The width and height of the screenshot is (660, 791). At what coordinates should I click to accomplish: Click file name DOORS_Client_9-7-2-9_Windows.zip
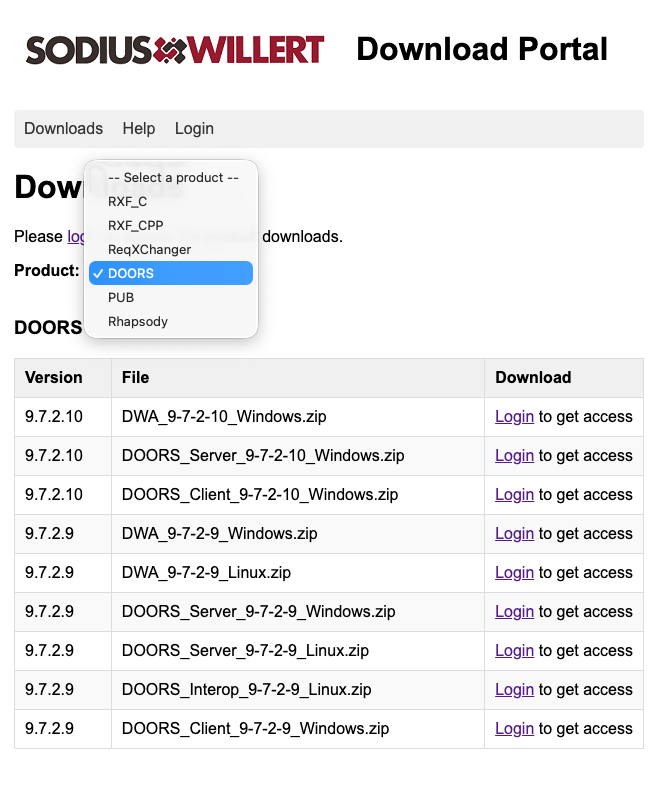pyautogui.click(x=255, y=728)
